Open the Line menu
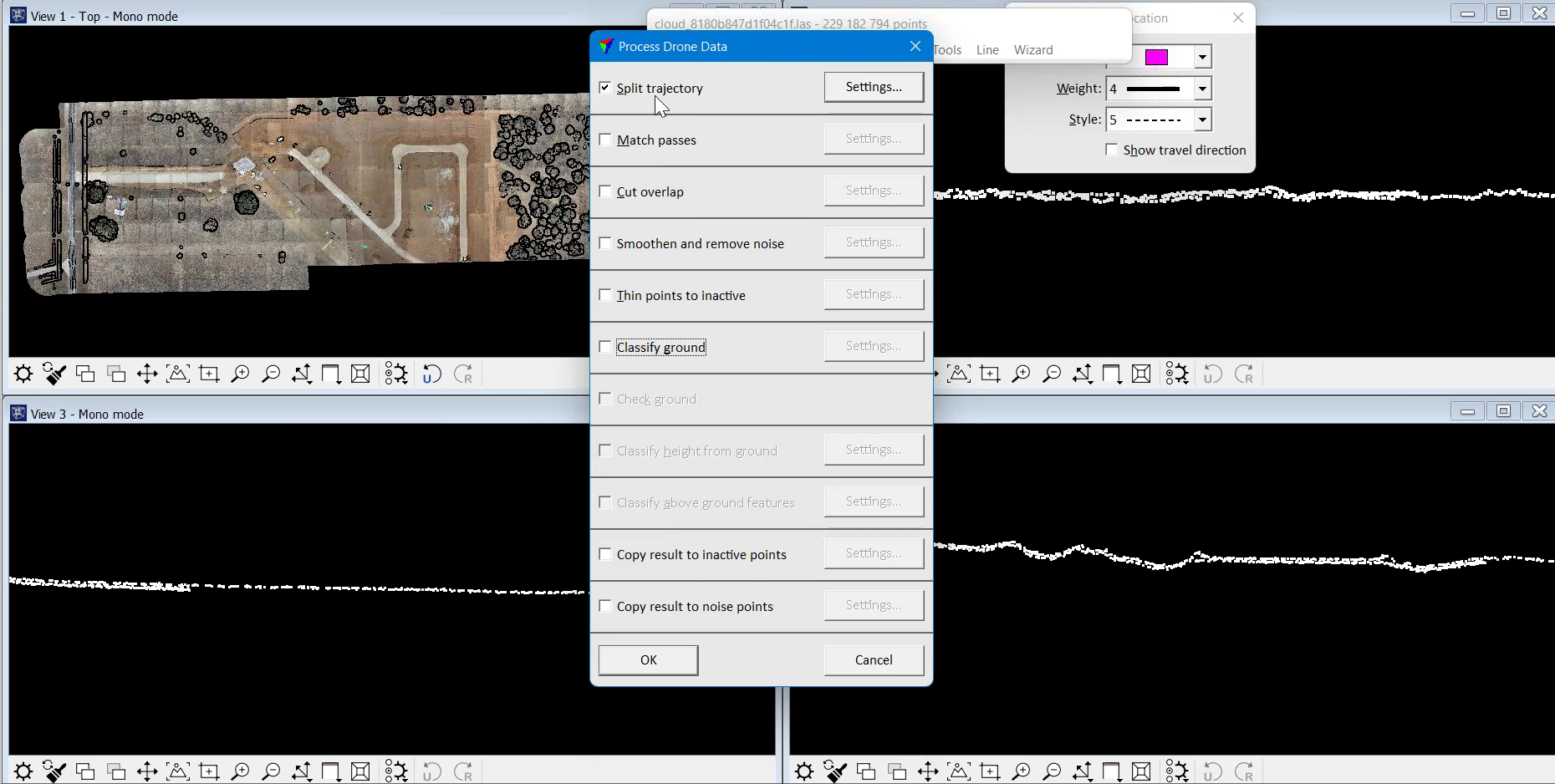The image size is (1555, 784). tap(987, 50)
